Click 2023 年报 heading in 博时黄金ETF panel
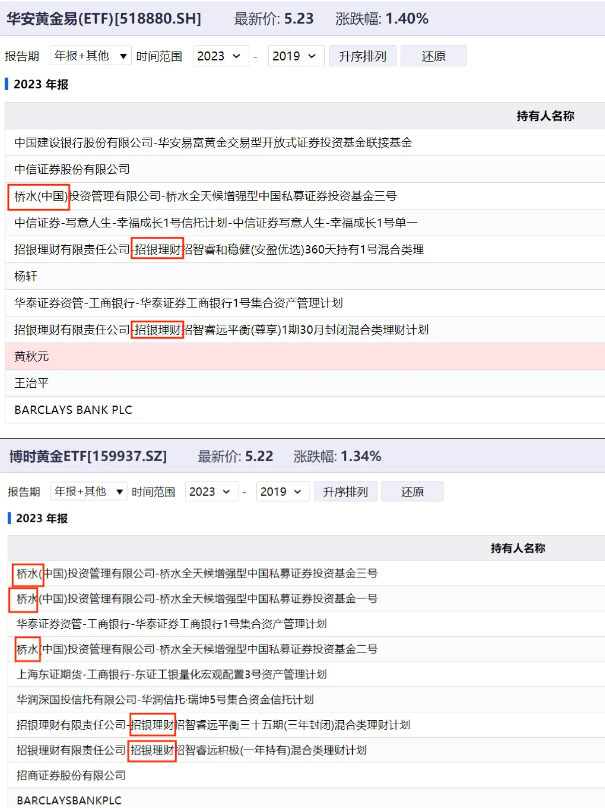Viewport: 605px width, 808px height. pyautogui.click(x=42, y=518)
